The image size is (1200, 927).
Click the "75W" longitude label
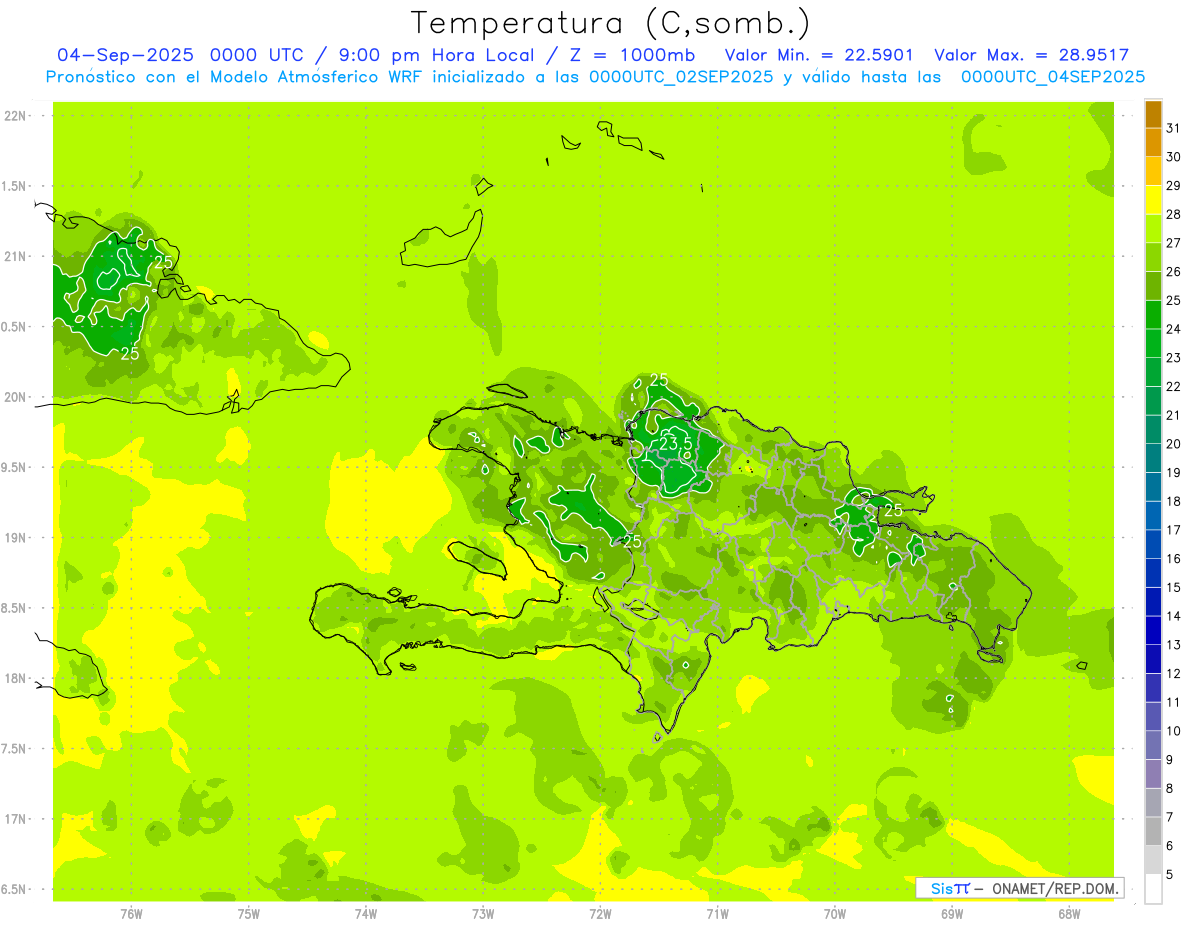249,913
